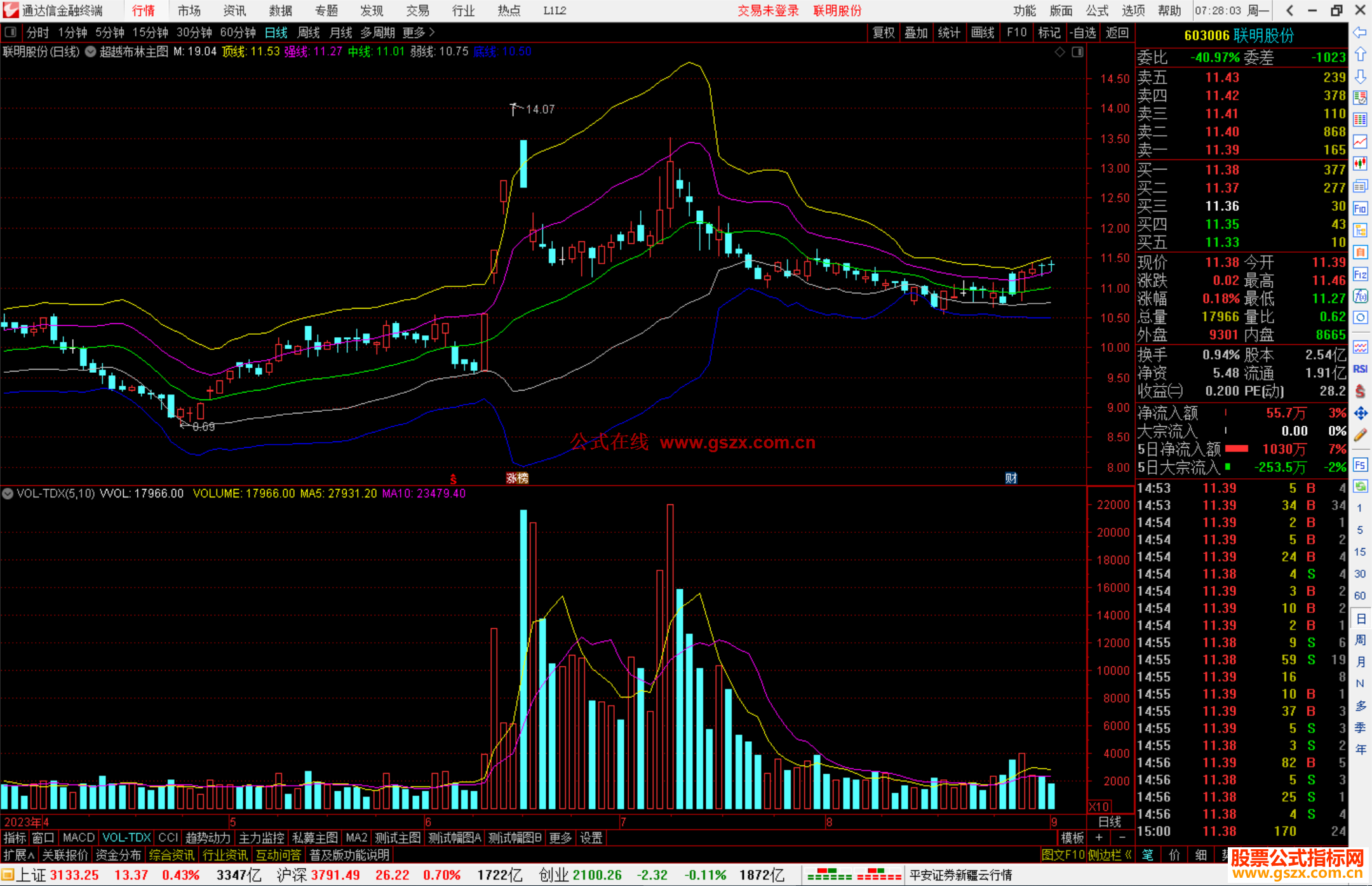1372x886 pixels.
Task: Toggle the VOL-TDX indicator settings circle icon
Action: pos(8,493)
